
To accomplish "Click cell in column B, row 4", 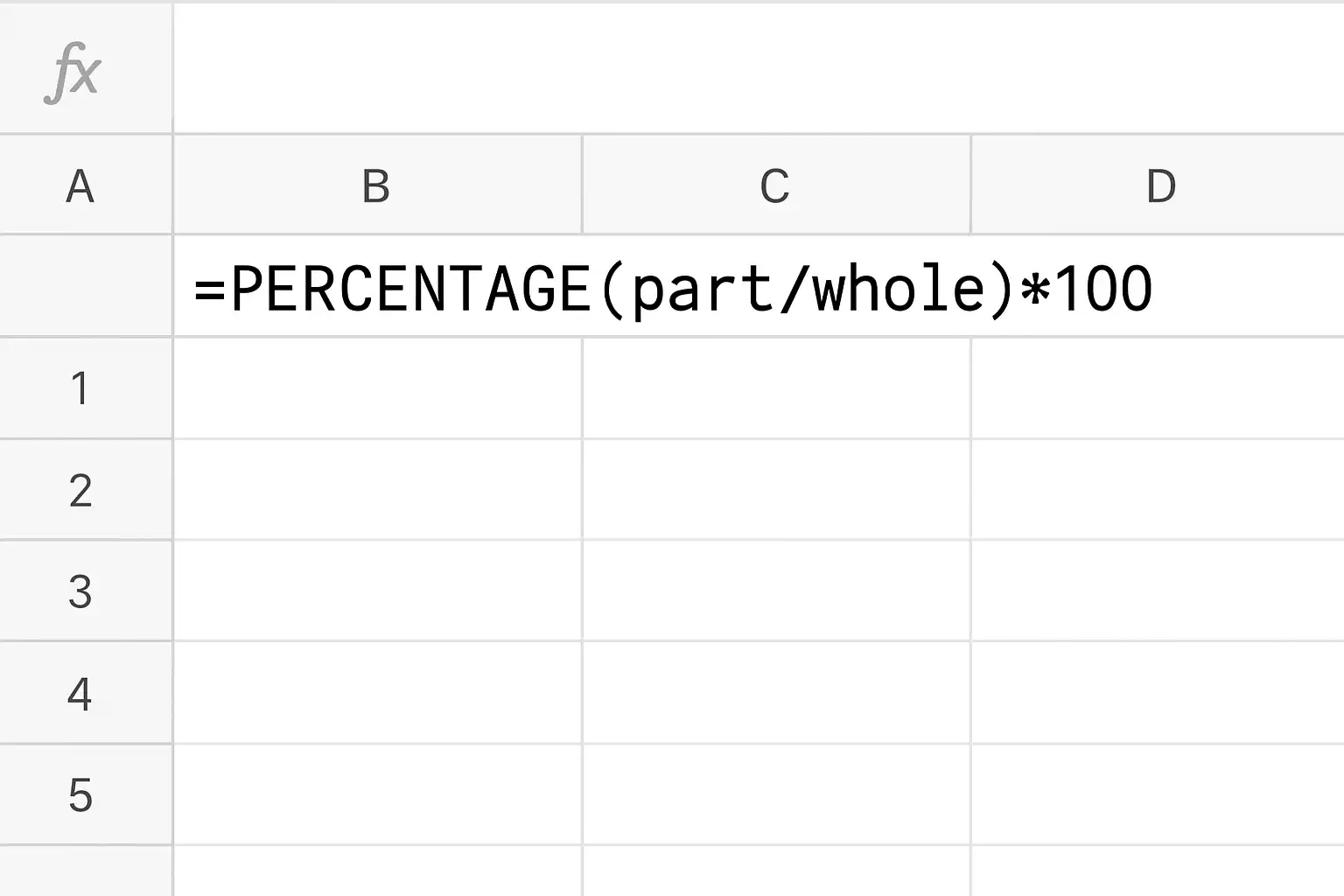I will [x=378, y=693].
